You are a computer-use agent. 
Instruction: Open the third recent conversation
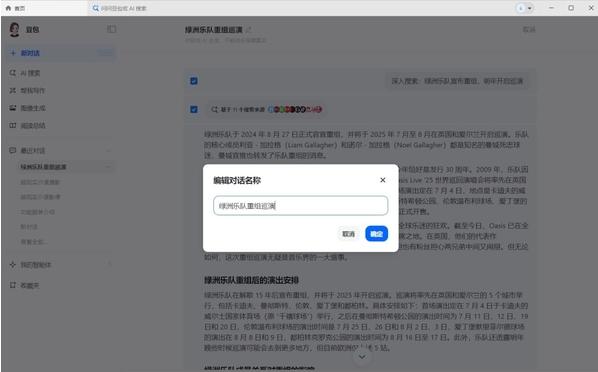40,197
